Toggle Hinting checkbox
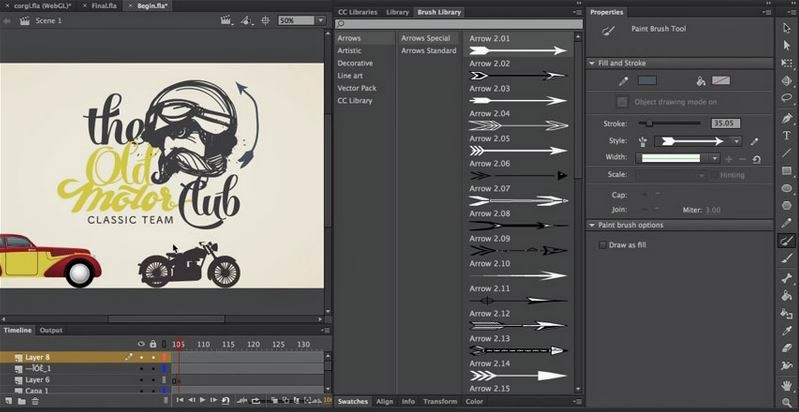This screenshot has height=412, width=799. [x=714, y=175]
